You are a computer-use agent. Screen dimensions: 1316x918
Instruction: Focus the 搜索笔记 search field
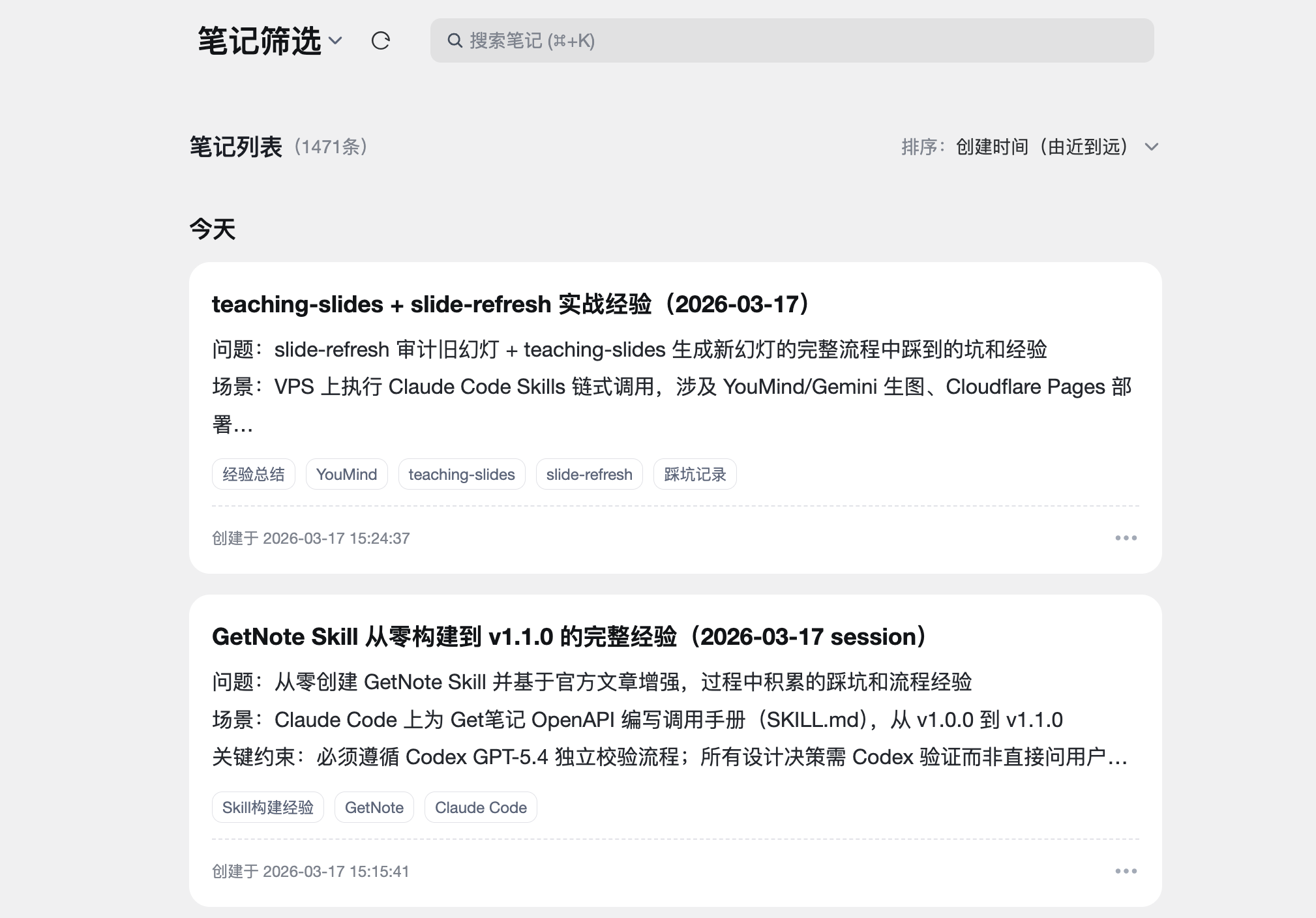coord(792,41)
